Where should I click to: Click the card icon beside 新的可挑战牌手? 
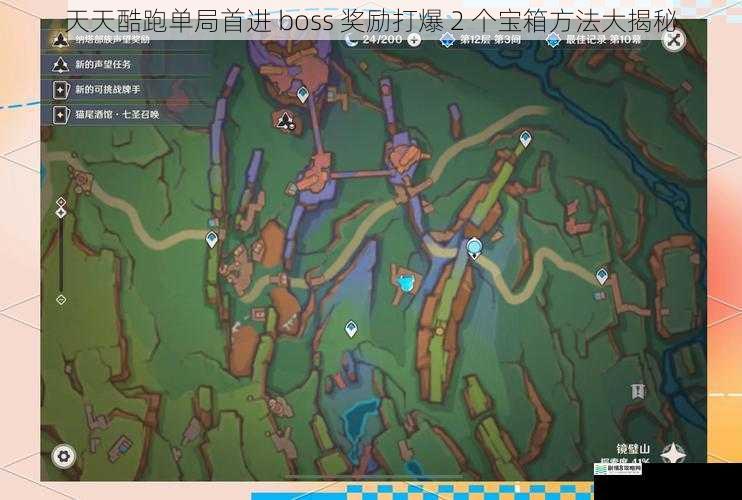point(61,89)
